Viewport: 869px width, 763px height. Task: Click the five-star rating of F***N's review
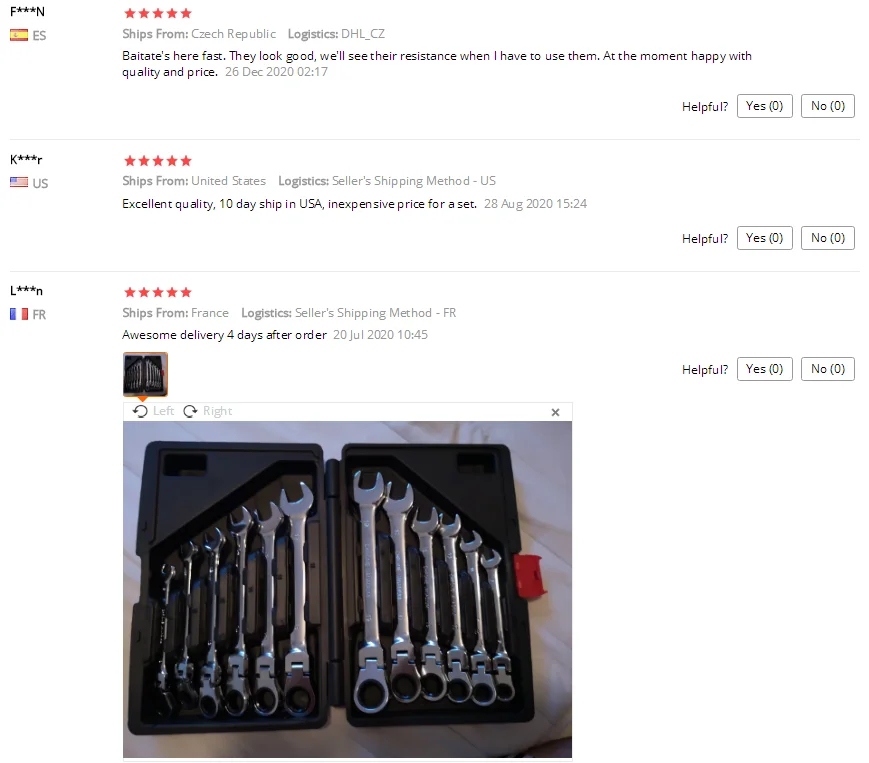click(158, 13)
